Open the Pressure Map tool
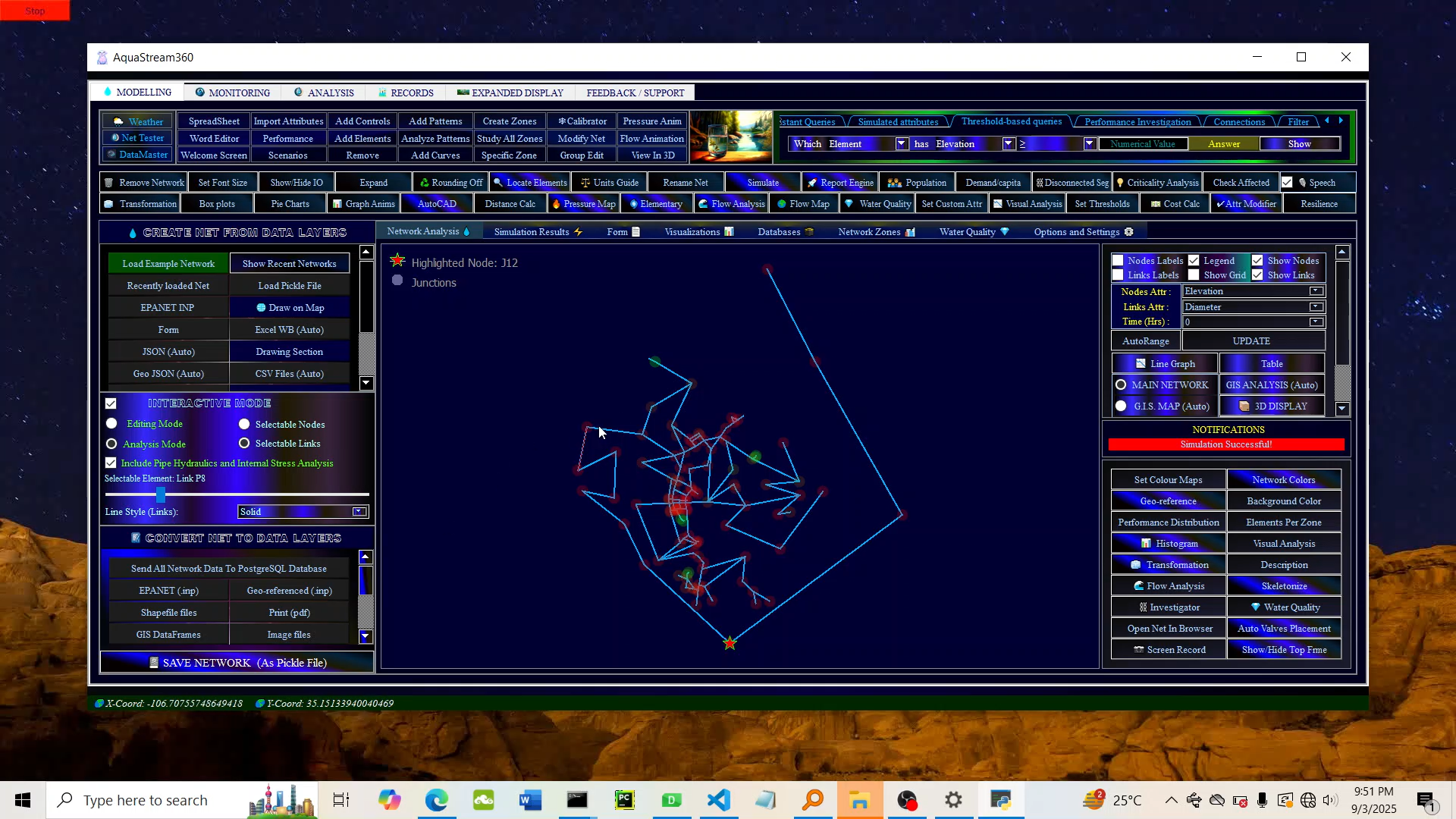The image size is (1456, 819). click(x=583, y=203)
